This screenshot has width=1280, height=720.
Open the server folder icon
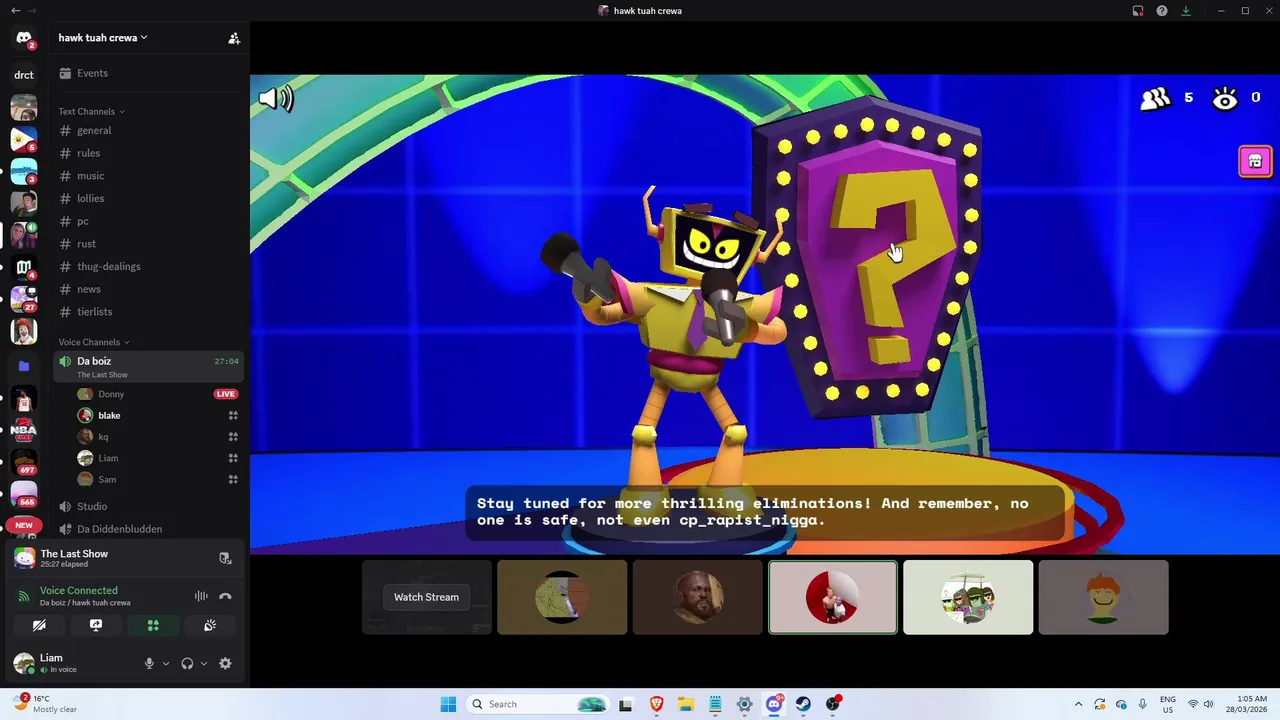pyautogui.click(x=24, y=366)
